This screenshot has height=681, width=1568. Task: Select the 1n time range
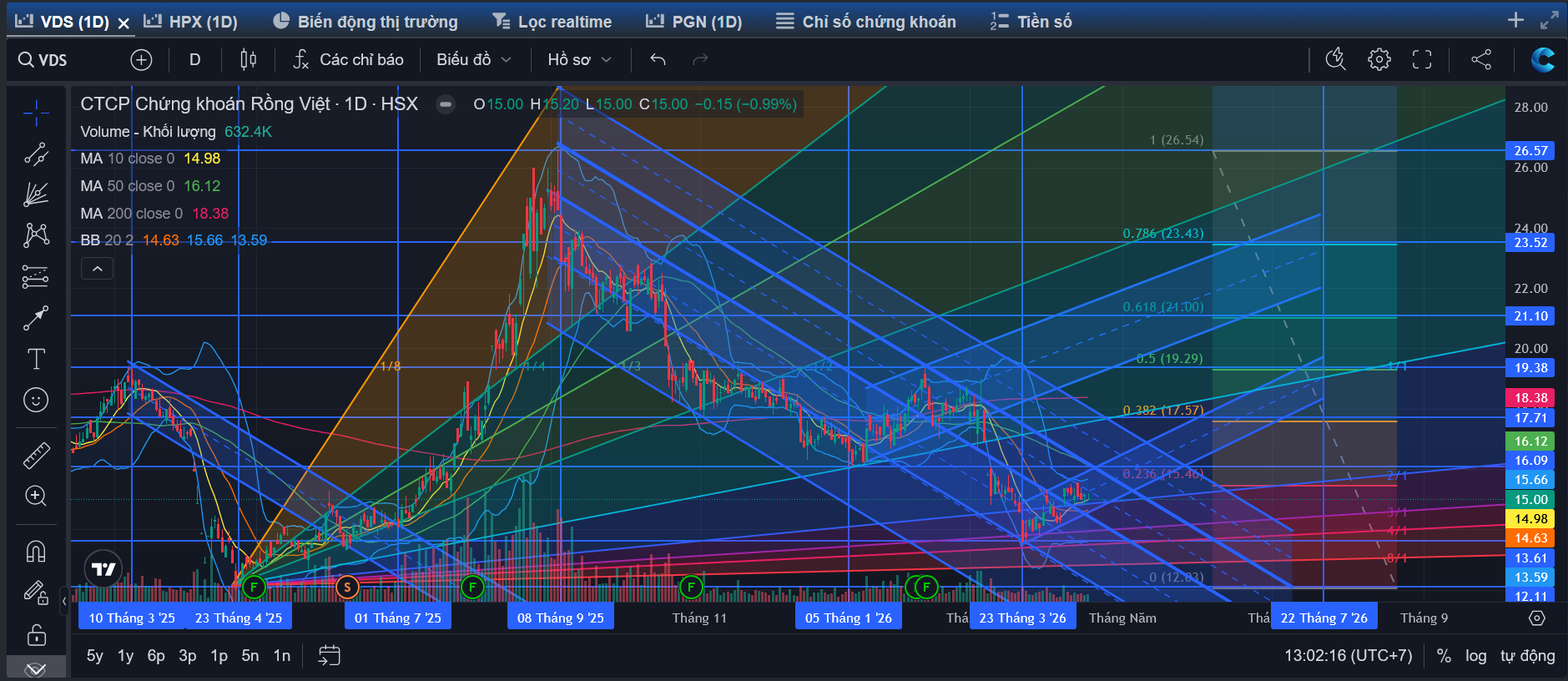click(x=282, y=656)
